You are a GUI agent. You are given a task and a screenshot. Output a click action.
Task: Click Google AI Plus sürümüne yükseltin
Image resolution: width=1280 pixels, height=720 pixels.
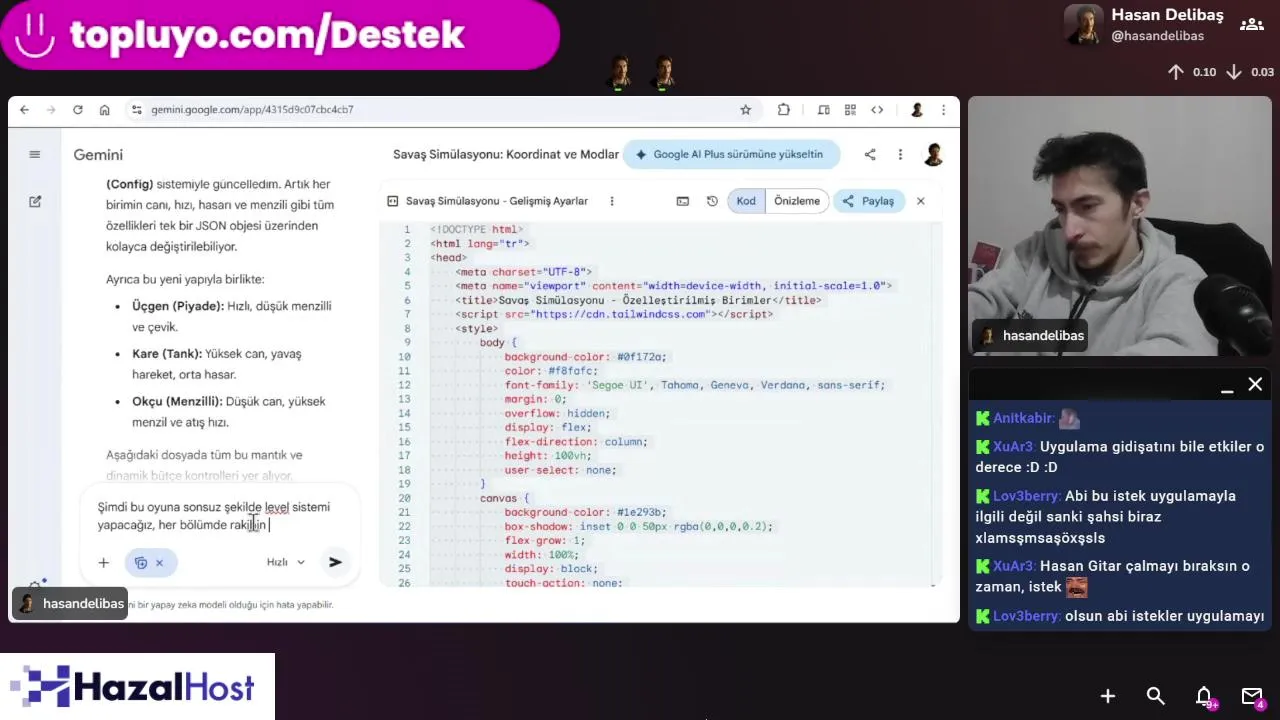(730, 155)
